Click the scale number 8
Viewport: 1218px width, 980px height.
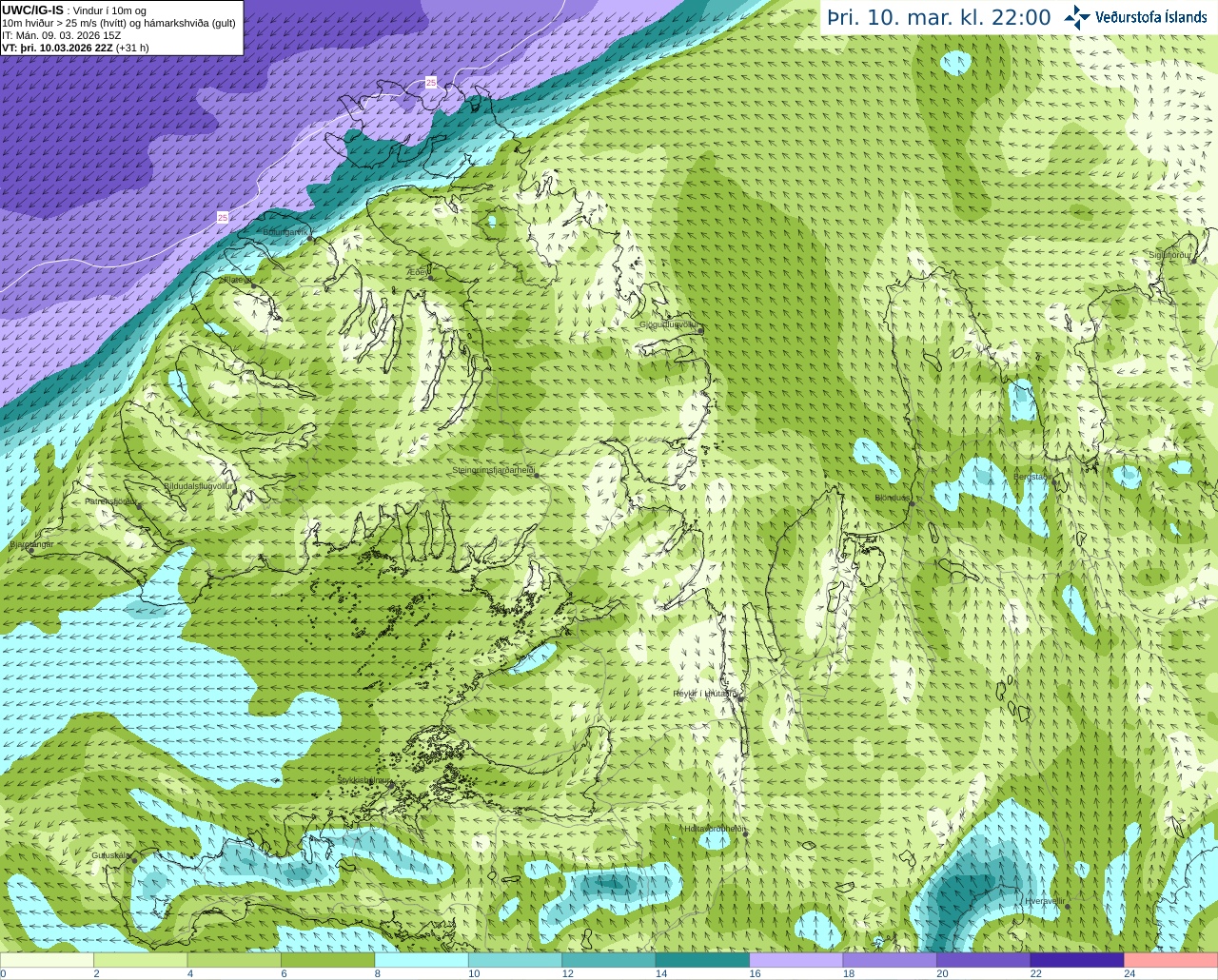(378, 973)
